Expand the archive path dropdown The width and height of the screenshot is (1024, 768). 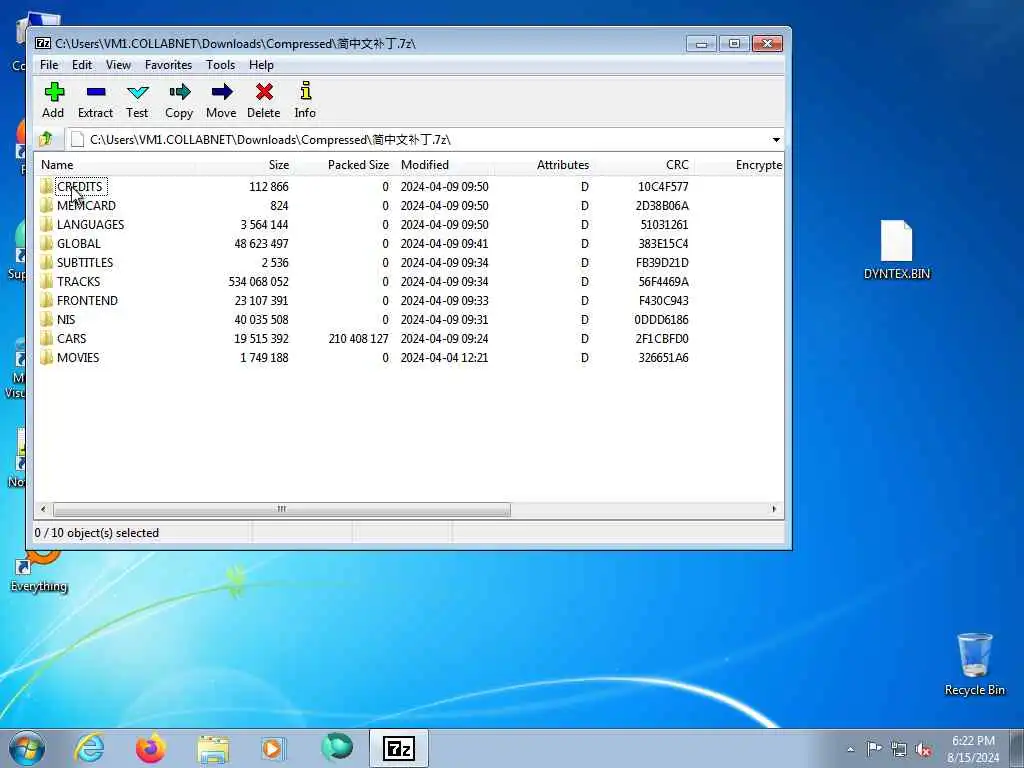[x=776, y=139]
